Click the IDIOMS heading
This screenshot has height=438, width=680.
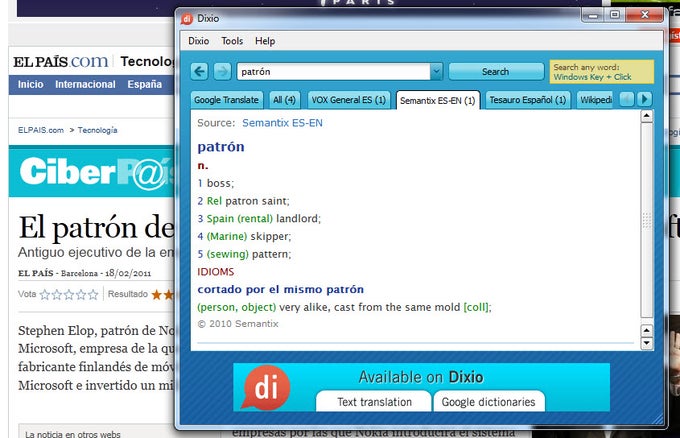pyautogui.click(x=216, y=272)
